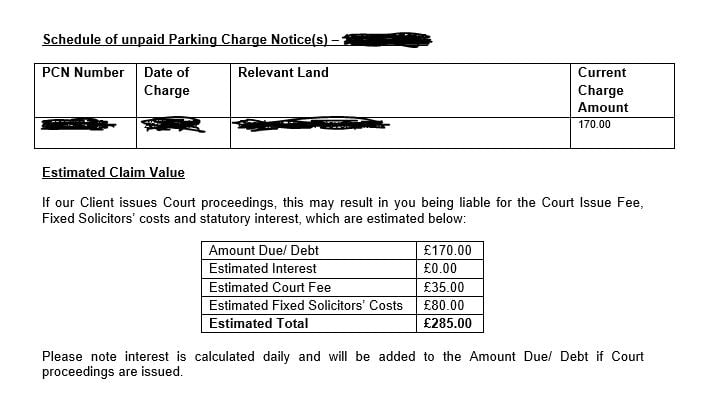Screen dimensions: 701x395
Task: Click the Date of Charge column header
Action: coord(167,81)
